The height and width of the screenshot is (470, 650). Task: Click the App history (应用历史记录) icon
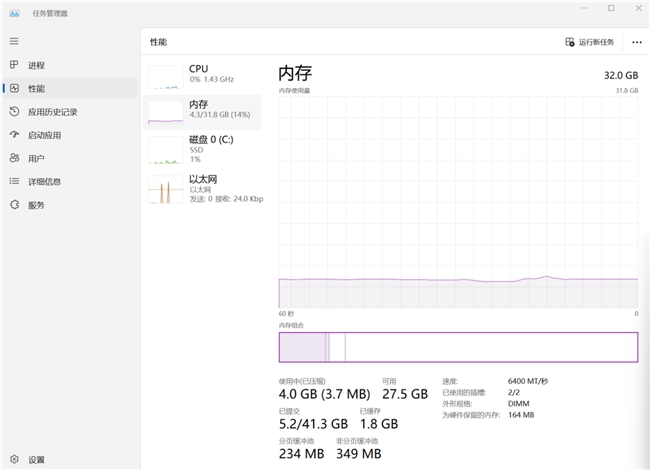point(14,111)
